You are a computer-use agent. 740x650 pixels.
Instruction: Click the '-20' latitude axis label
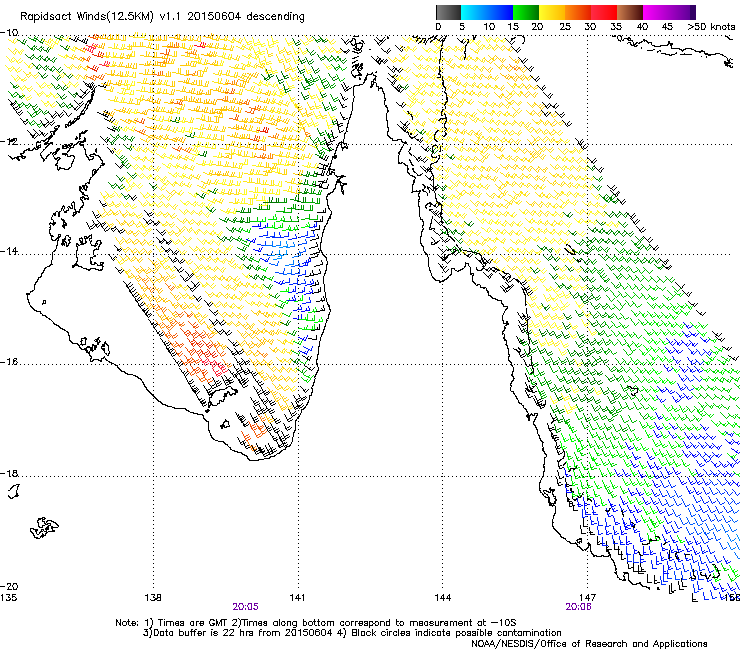click(x=9, y=586)
